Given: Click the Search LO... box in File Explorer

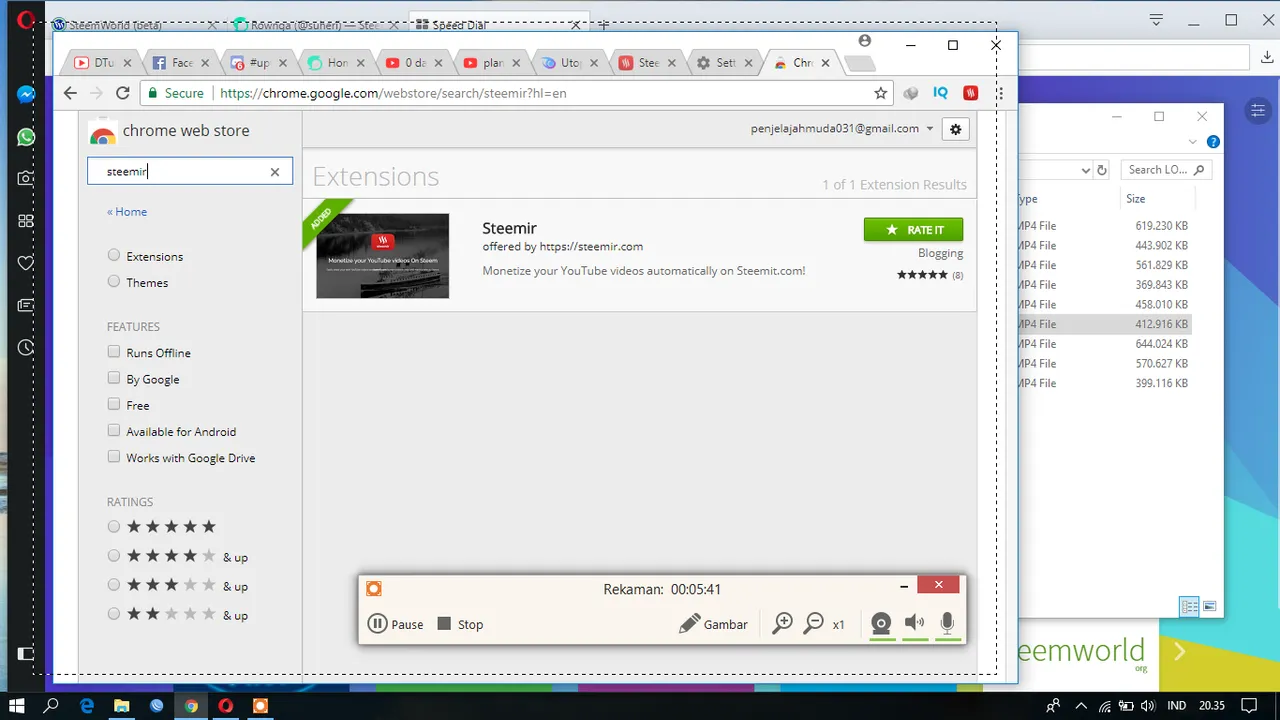Looking at the screenshot, I should tap(1165, 170).
